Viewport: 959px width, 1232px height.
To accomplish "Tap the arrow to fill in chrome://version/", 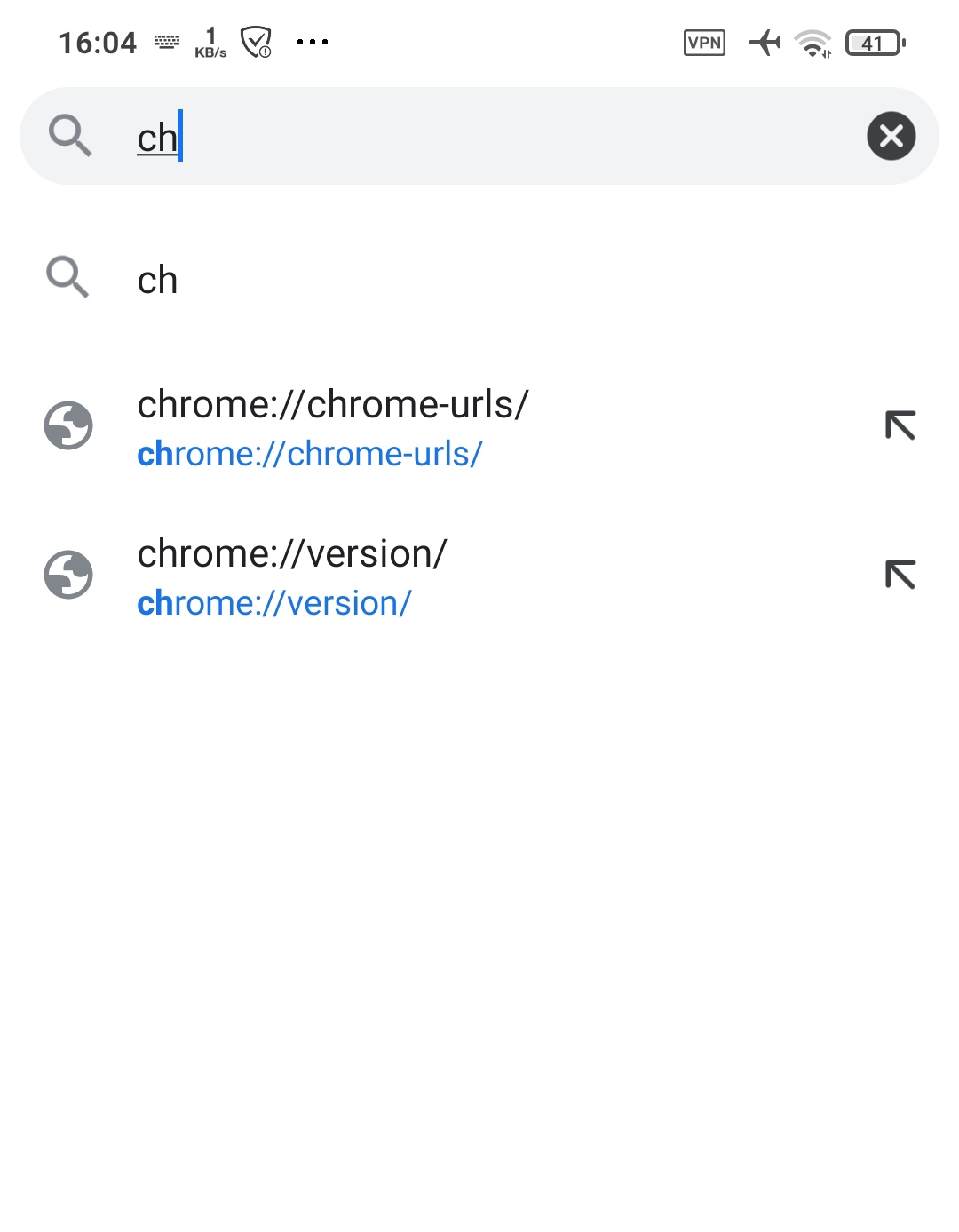I will pyautogui.click(x=901, y=574).
